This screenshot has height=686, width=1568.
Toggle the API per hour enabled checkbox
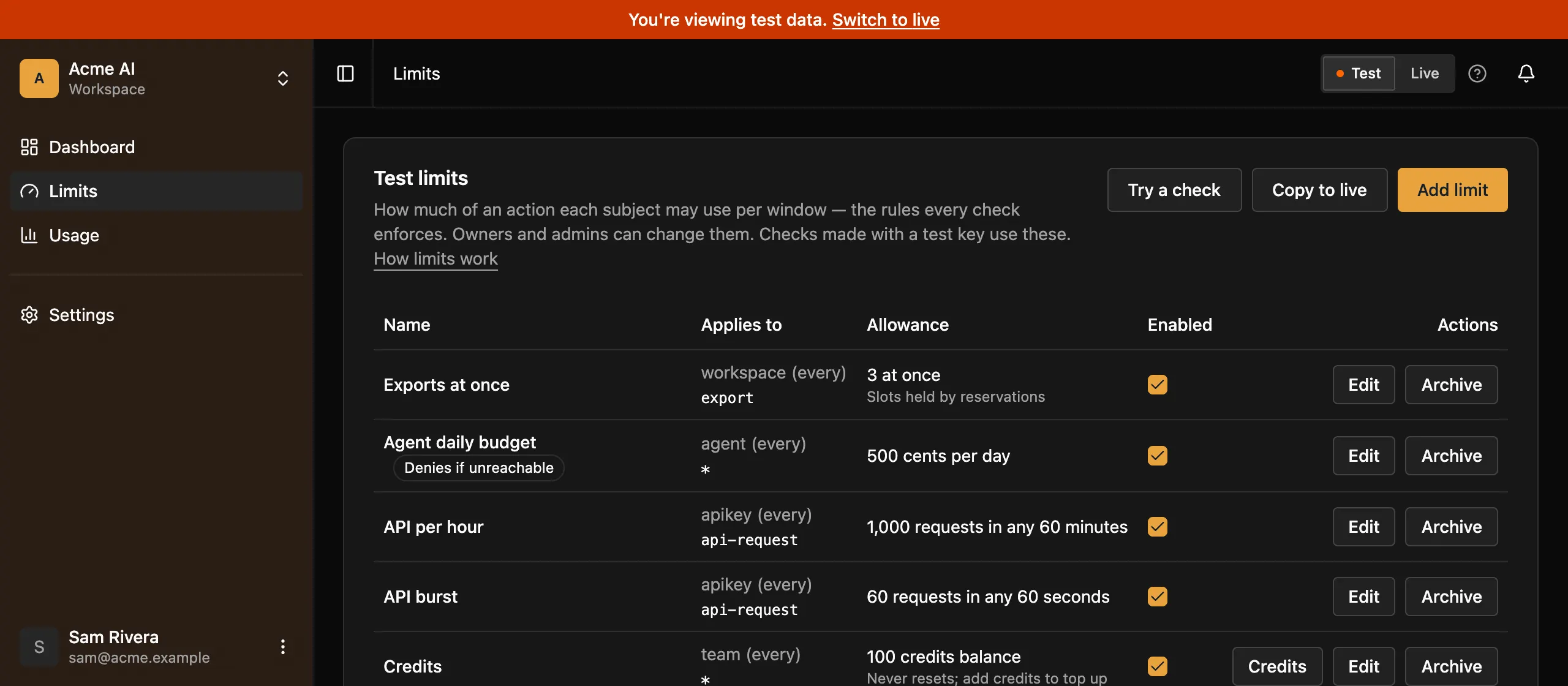pos(1158,527)
